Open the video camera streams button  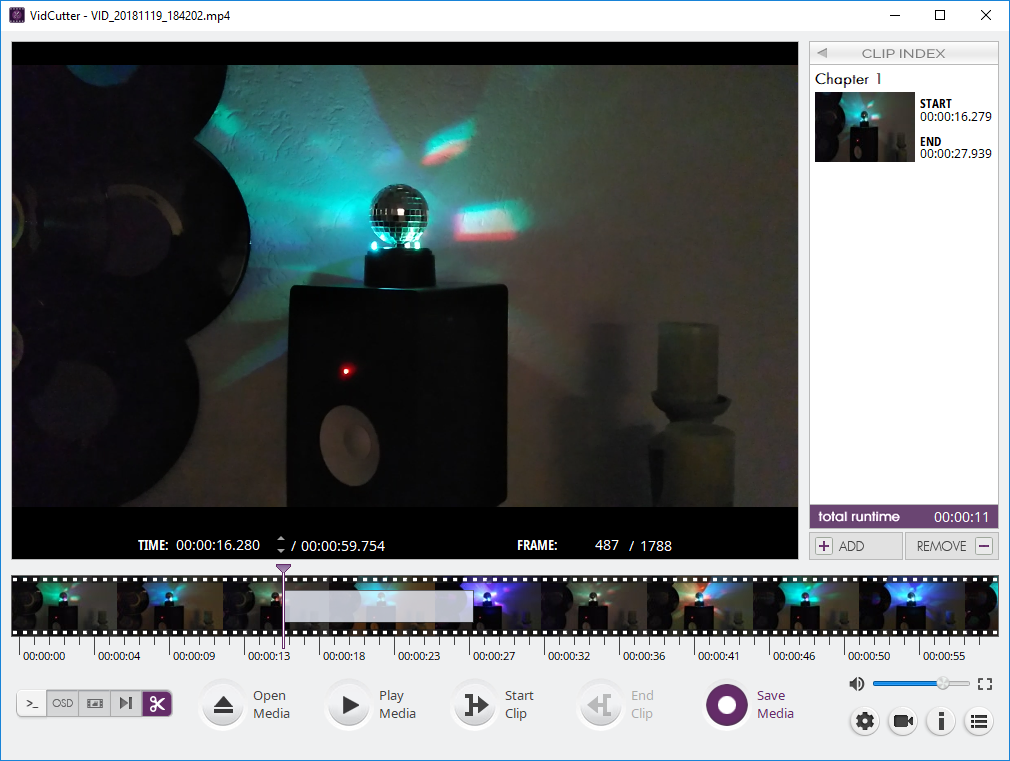click(903, 721)
